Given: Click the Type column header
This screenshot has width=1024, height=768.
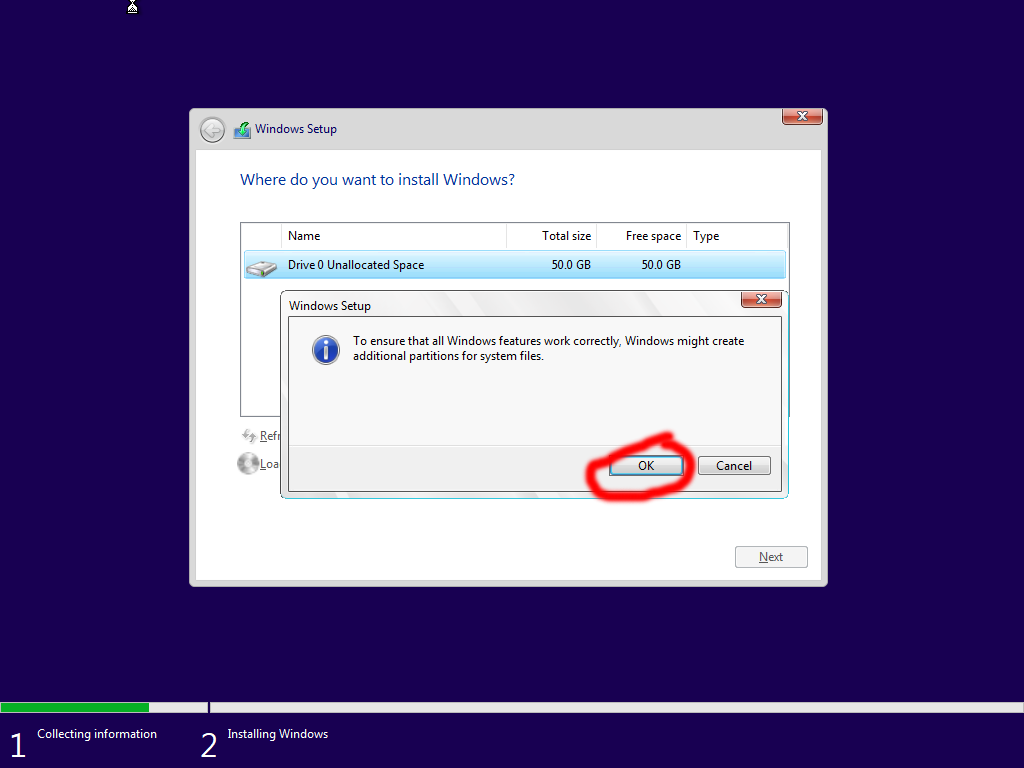Looking at the screenshot, I should click(x=737, y=236).
